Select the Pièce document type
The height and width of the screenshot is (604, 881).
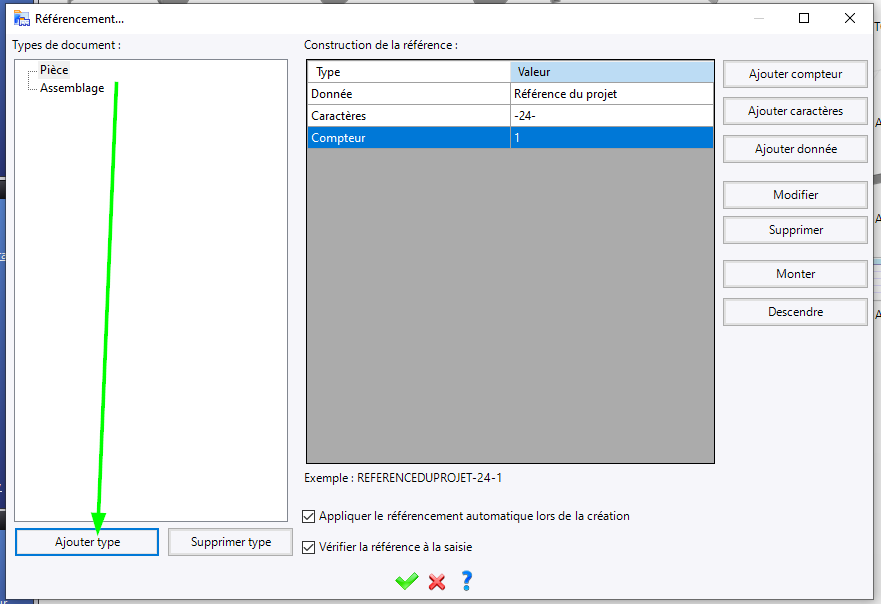pos(54,70)
